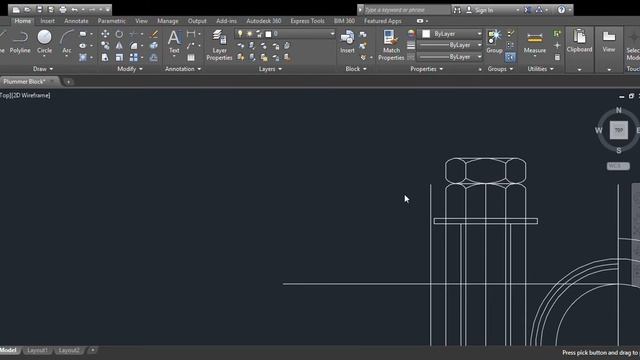640x360 pixels.
Task: Click the Measure utility icon
Action: (535, 42)
